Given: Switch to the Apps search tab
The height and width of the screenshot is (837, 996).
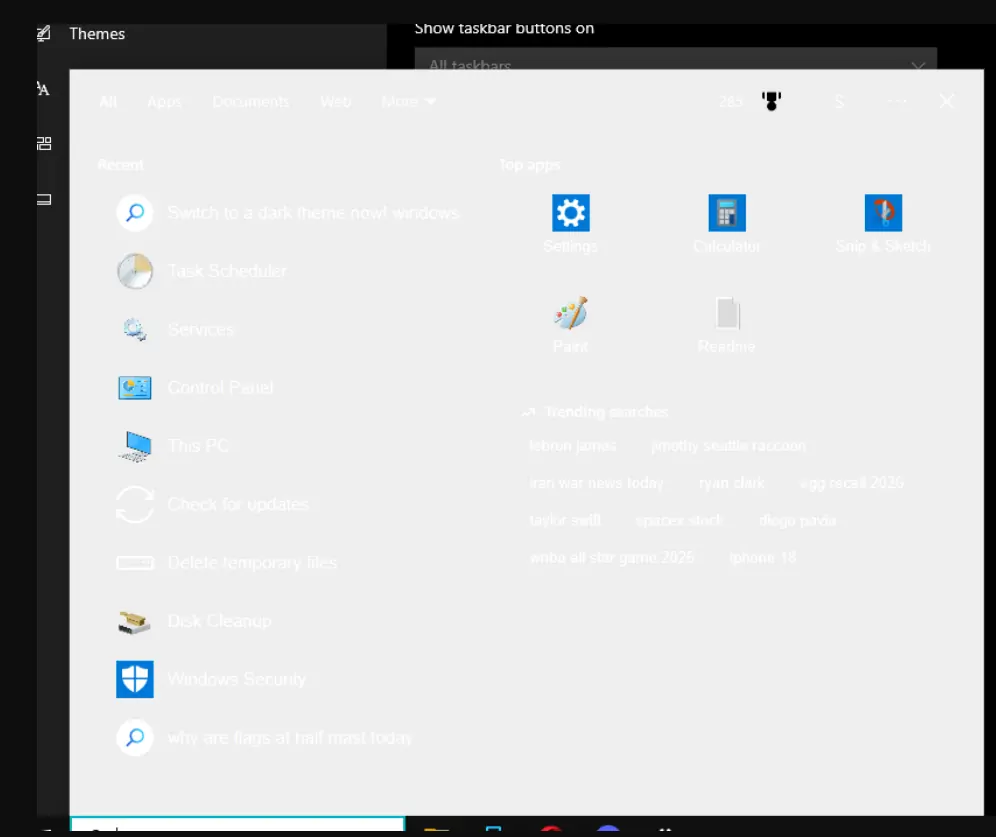Looking at the screenshot, I should 165,102.
